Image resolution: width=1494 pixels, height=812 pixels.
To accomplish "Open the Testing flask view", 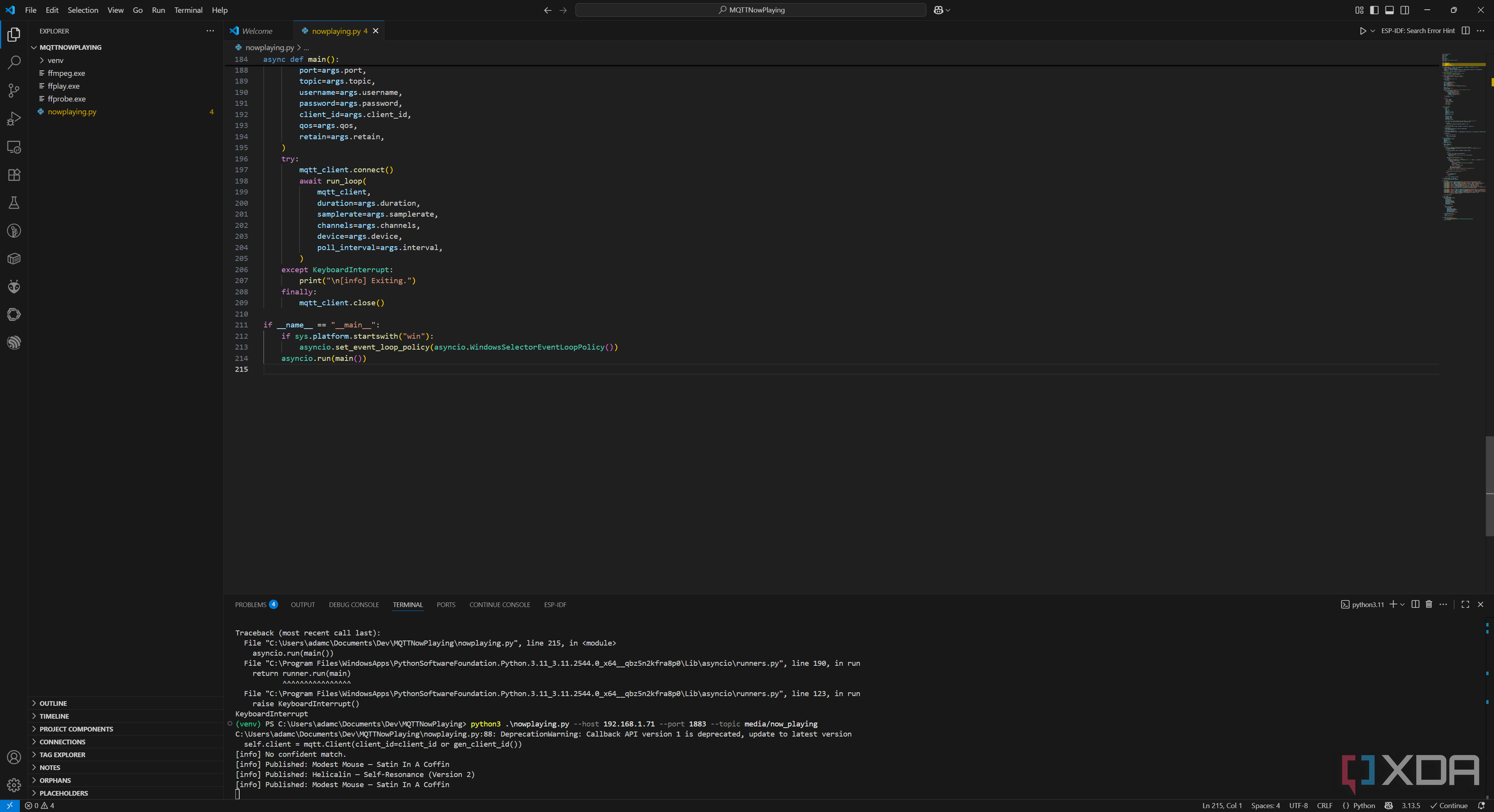I will coord(14,203).
